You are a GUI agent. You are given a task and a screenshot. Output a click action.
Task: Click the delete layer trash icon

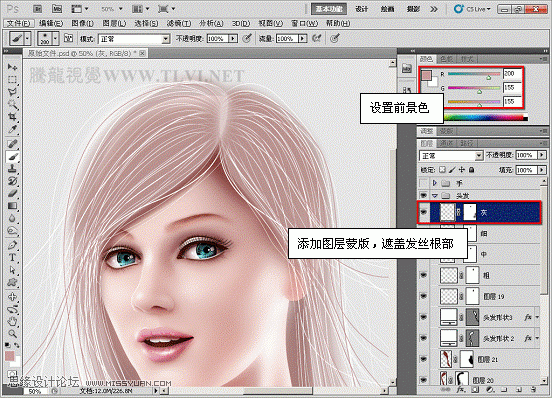533,390
